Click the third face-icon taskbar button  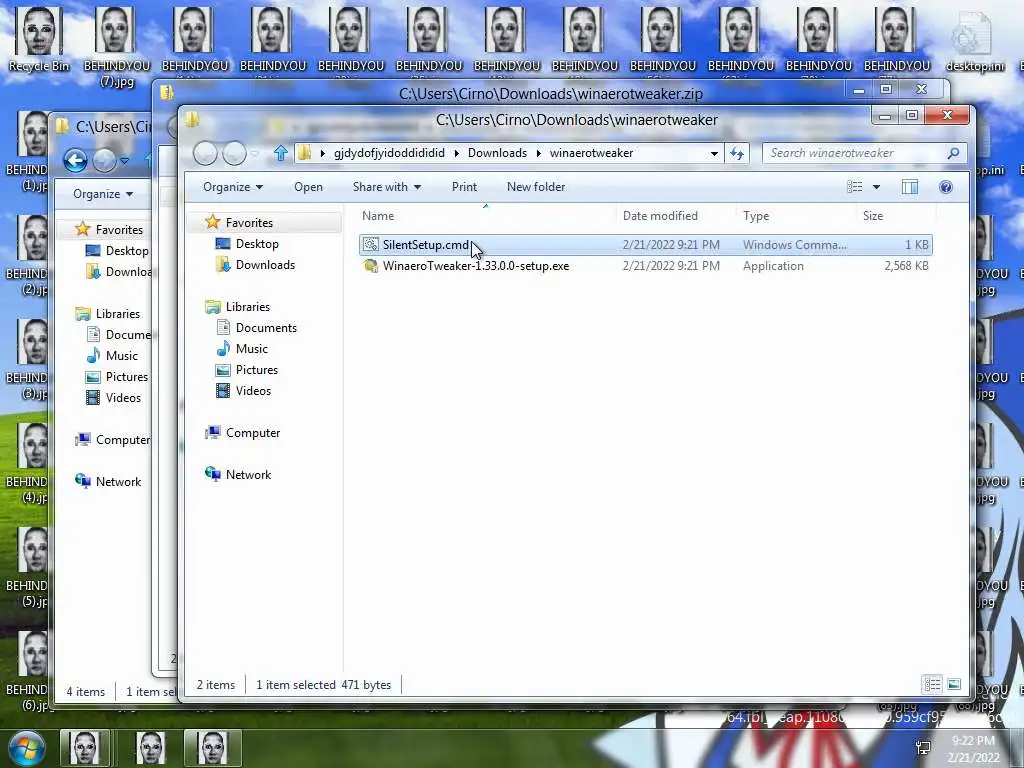coord(213,748)
